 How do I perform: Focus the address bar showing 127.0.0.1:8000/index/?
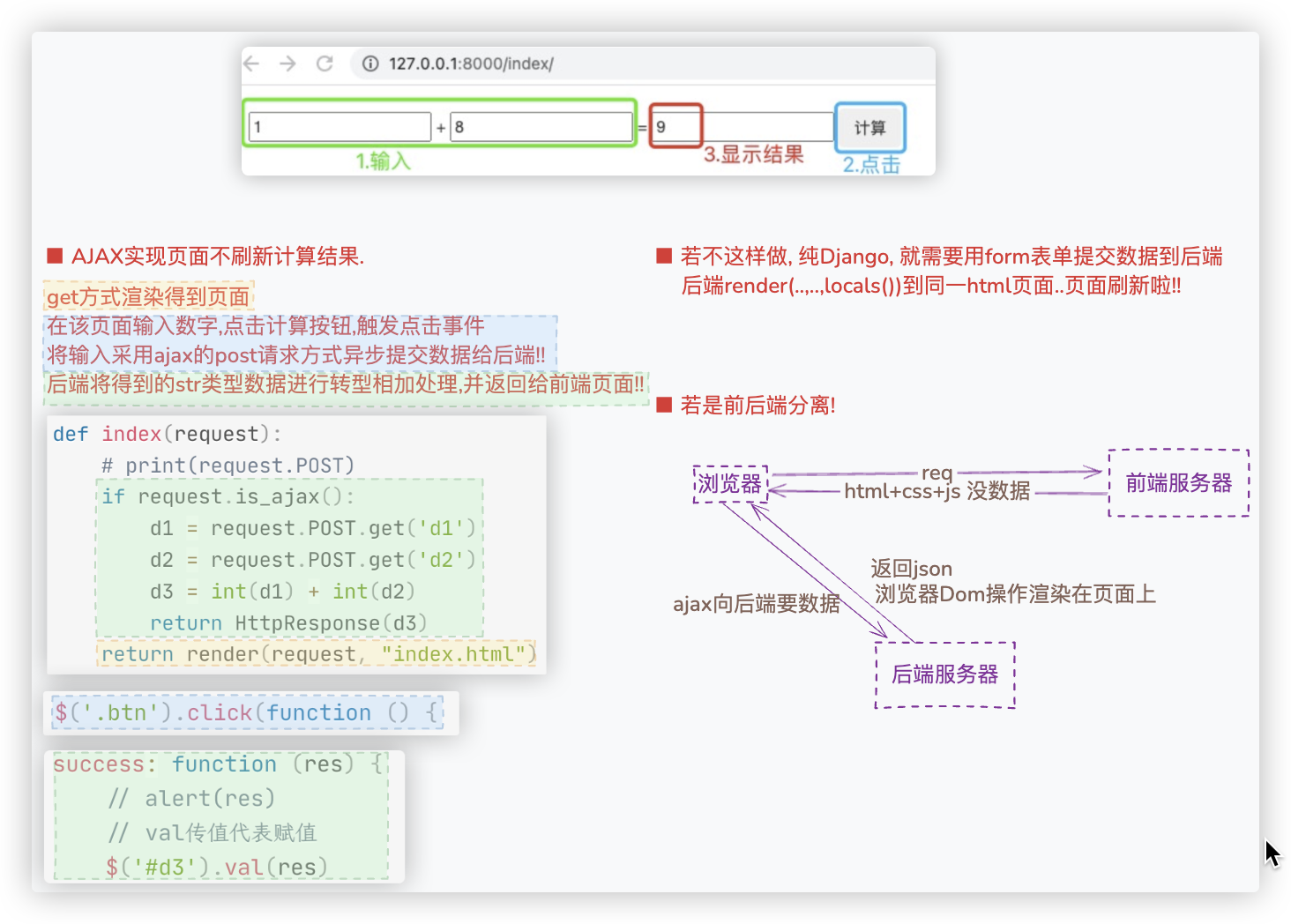click(471, 63)
